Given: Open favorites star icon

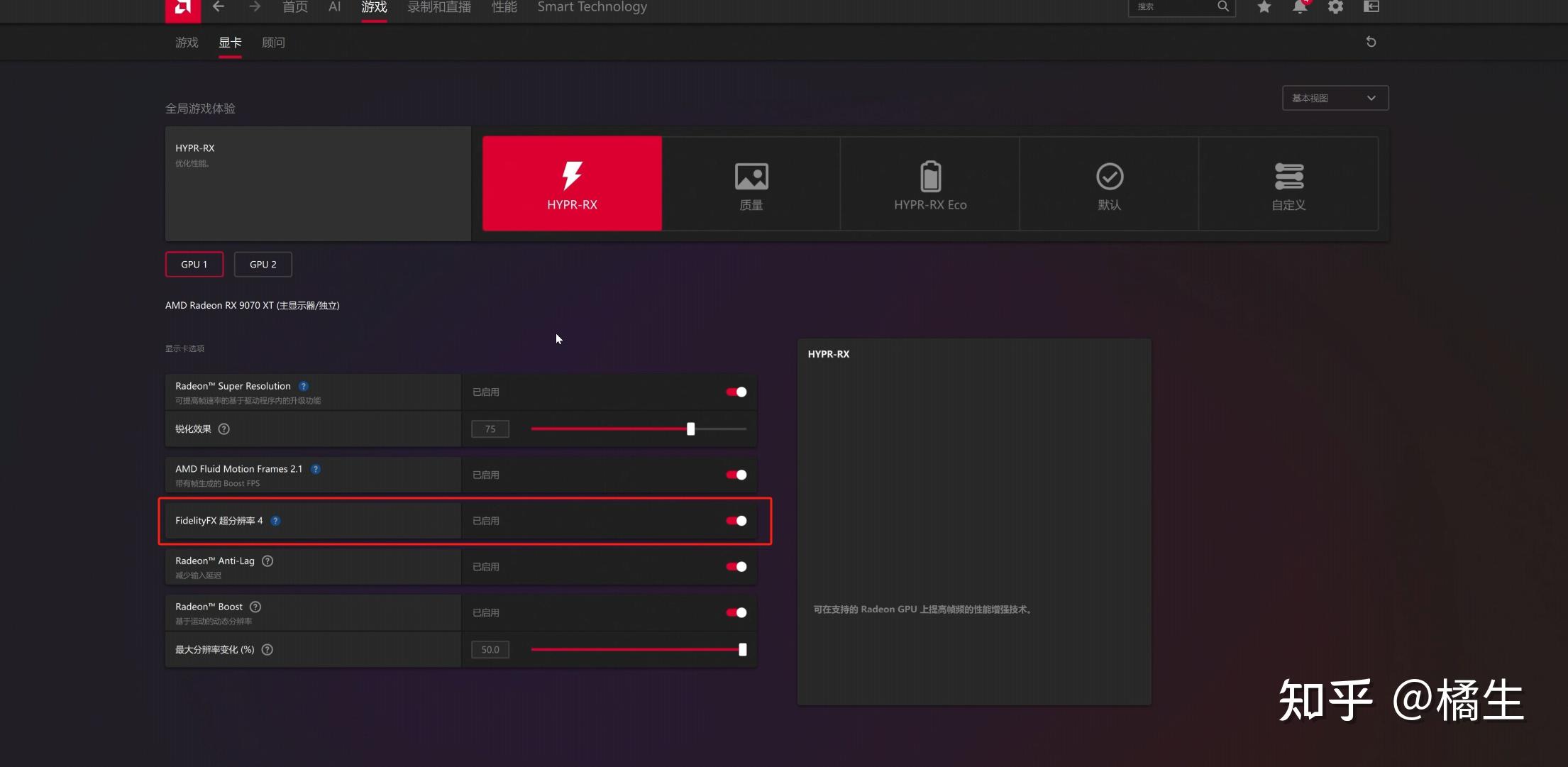Looking at the screenshot, I should tap(1264, 7).
